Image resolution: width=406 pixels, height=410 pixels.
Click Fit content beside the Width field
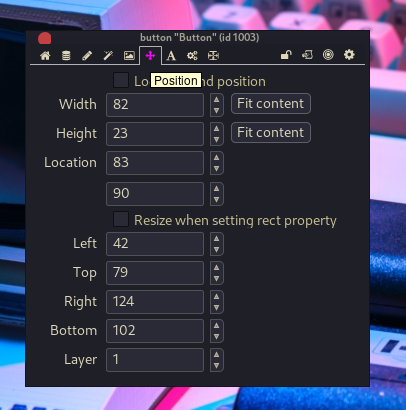tap(271, 104)
